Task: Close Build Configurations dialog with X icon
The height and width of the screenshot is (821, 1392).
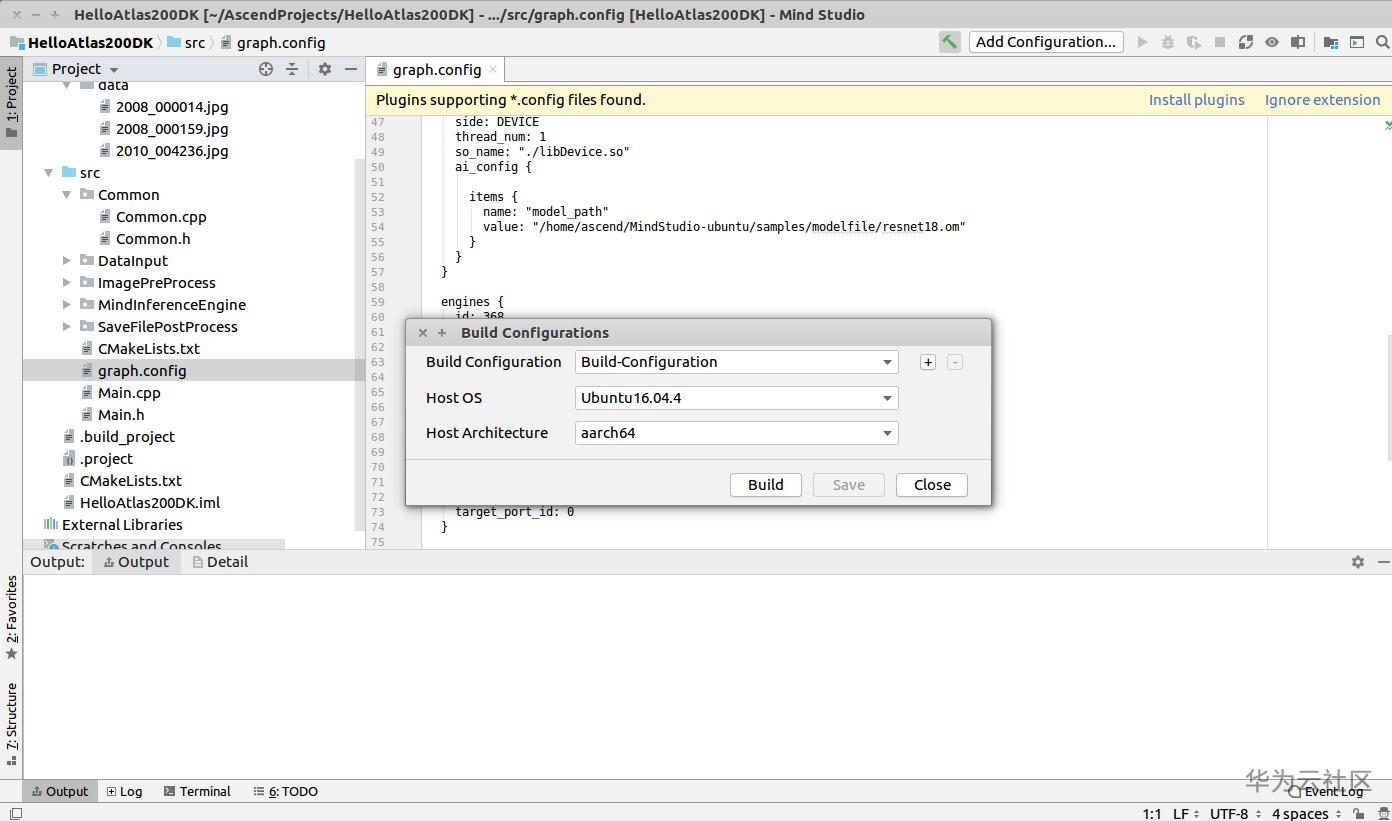Action: [x=423, y=333]
